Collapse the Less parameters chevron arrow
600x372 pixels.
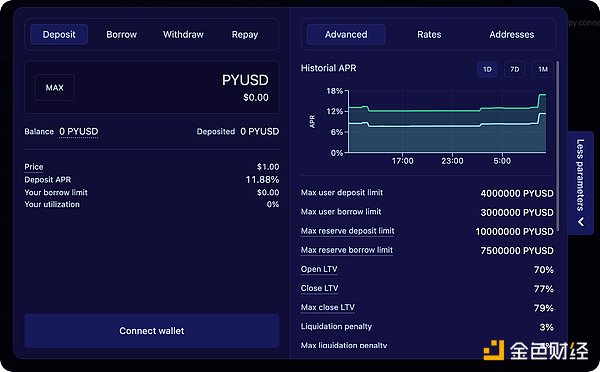(581, 222)
